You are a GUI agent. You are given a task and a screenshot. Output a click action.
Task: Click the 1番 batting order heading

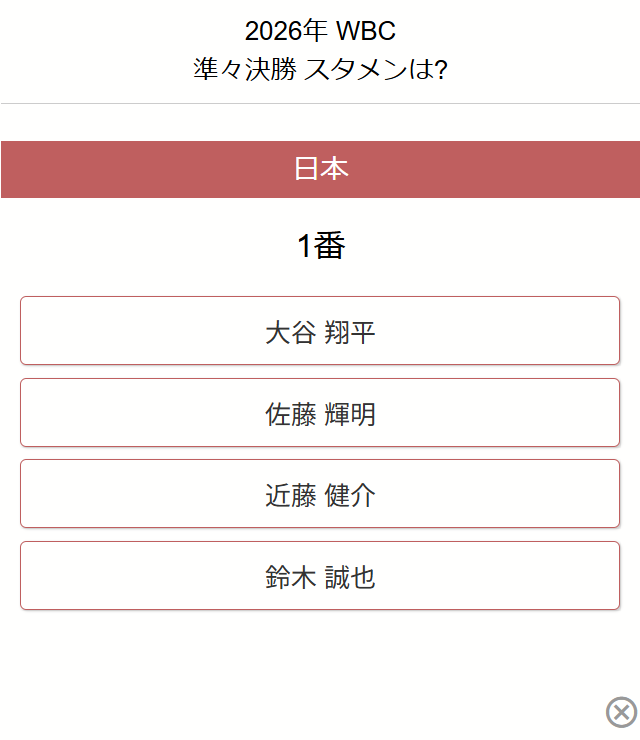[320, 246]
